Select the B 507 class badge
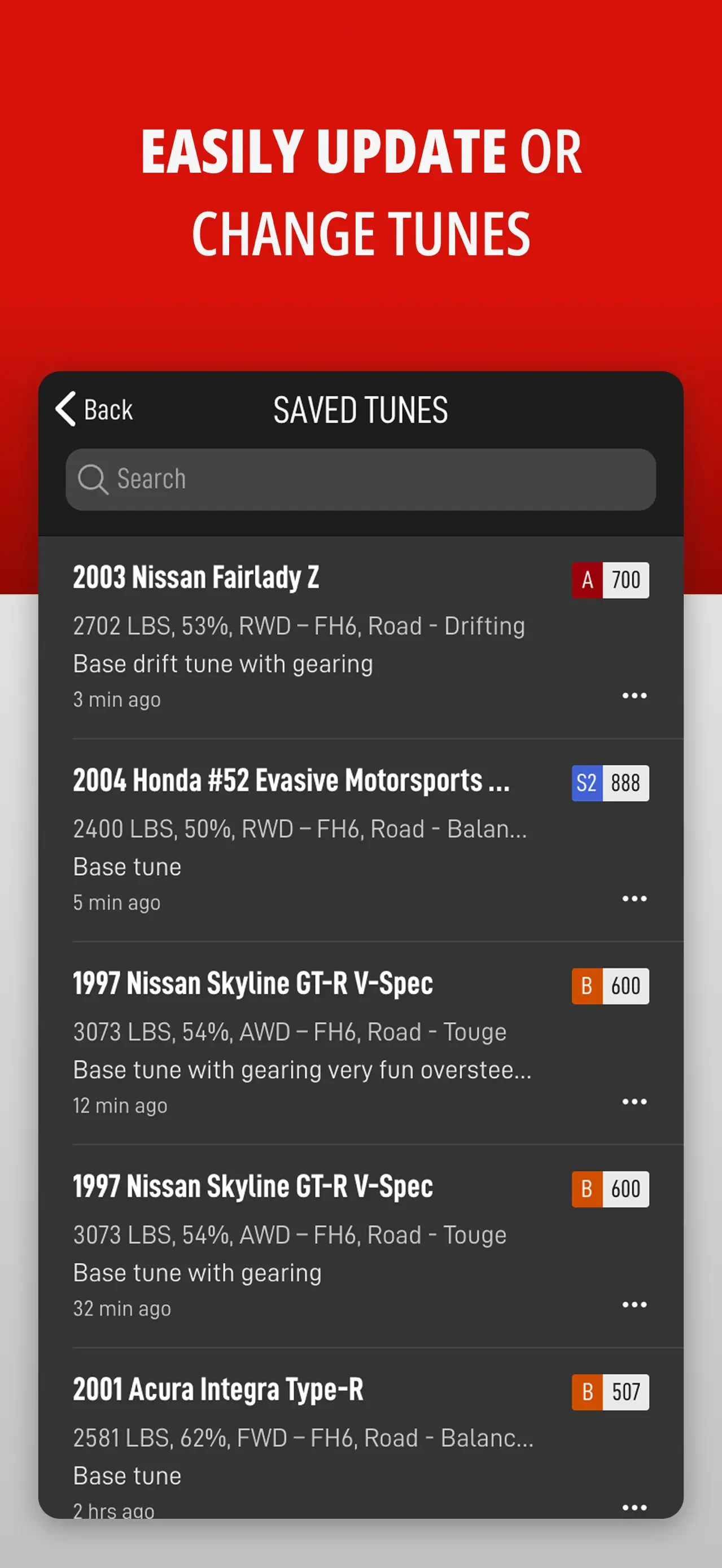722x1568 pixels. tap(610, 1392)
